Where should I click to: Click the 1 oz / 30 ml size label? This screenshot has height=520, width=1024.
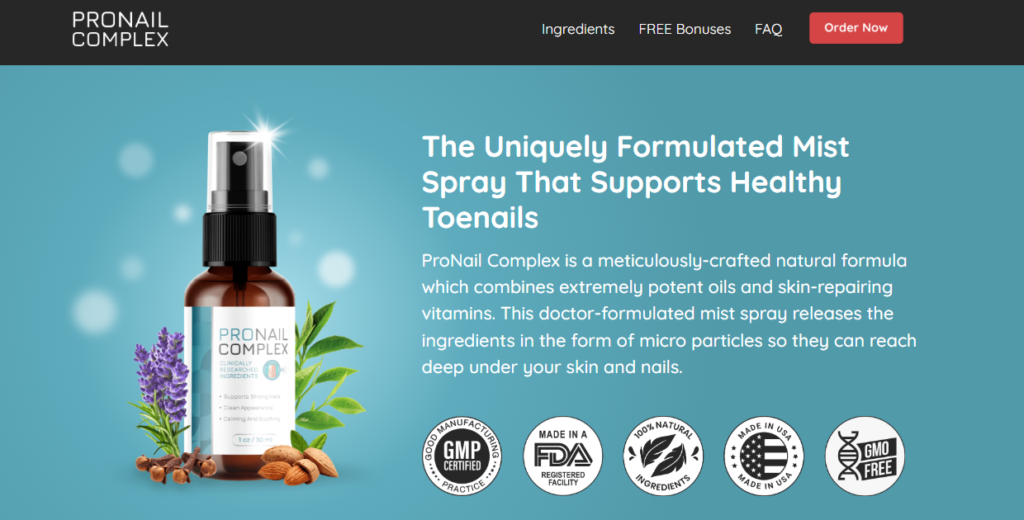[x=255, y=440]
